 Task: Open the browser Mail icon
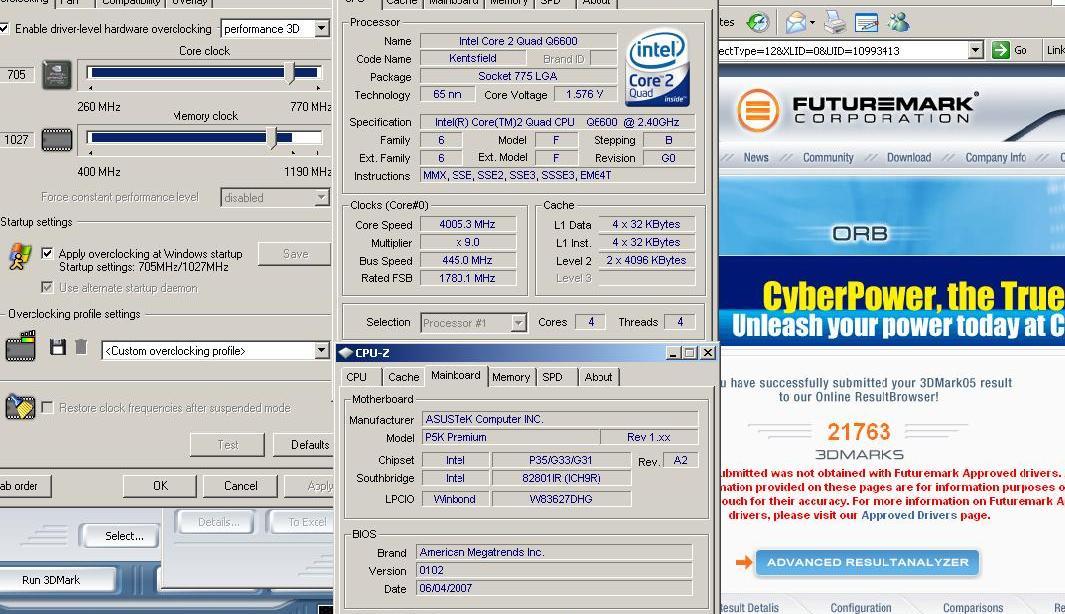795,22
